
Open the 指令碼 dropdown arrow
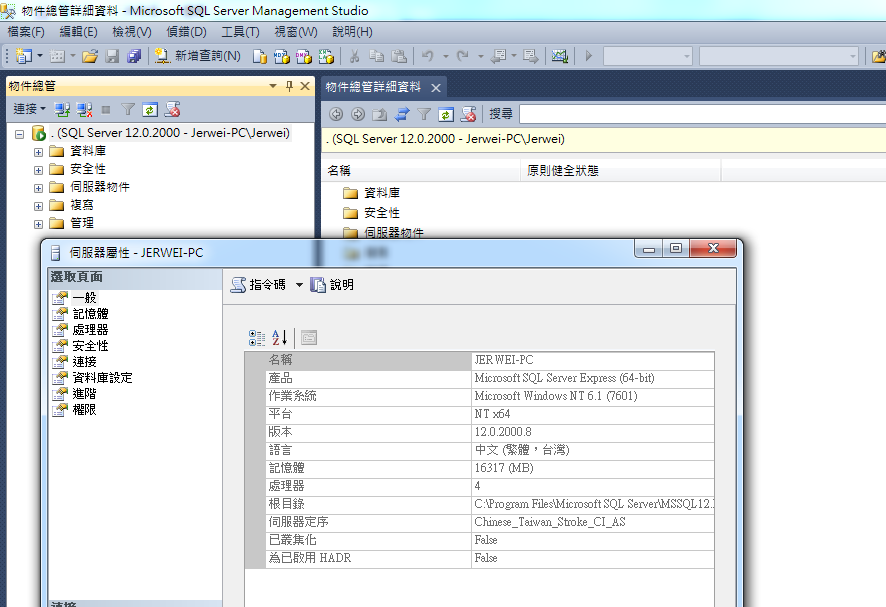pos(299,285)
